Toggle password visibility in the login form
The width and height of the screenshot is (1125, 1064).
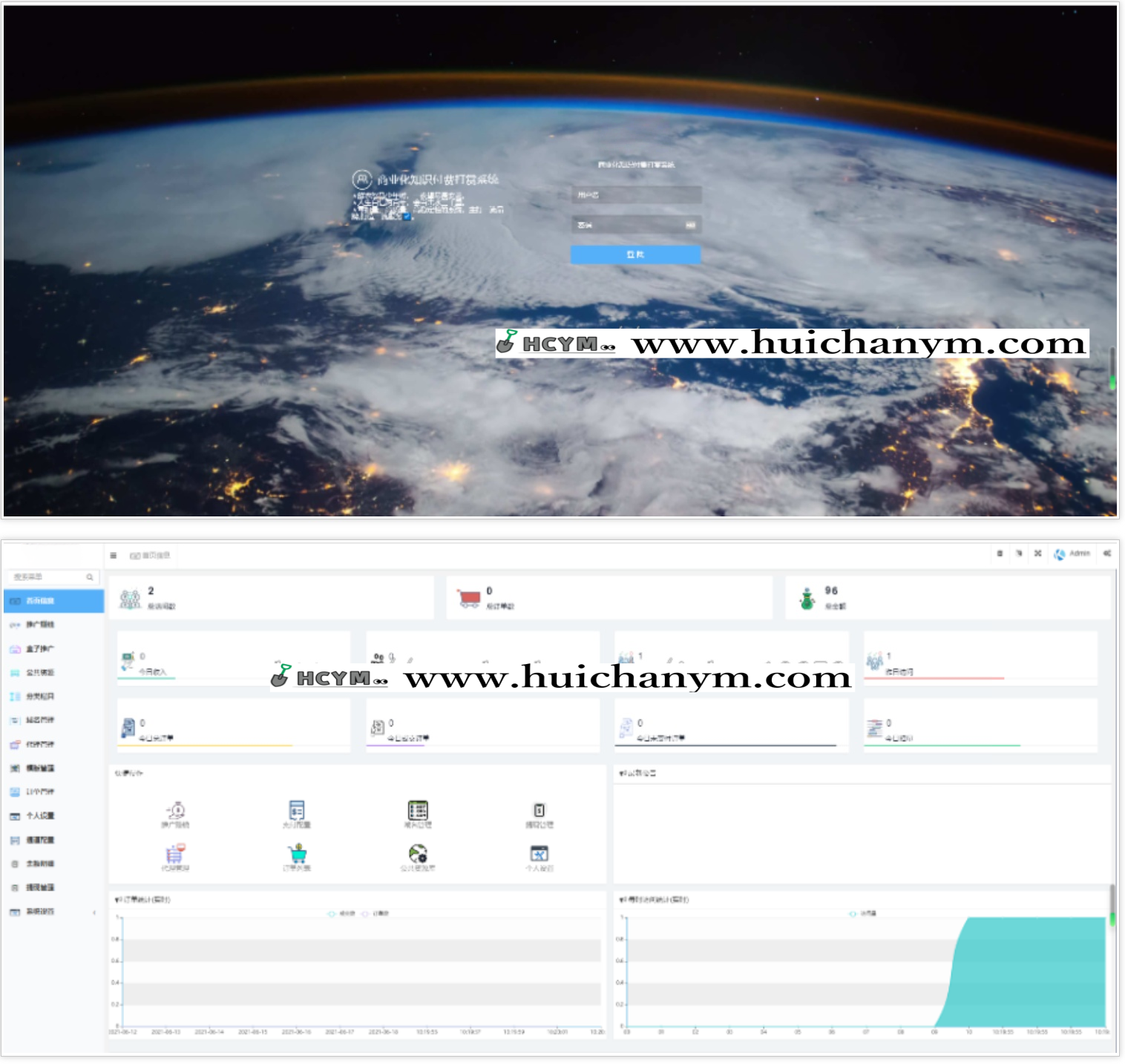(x=690, y=225)
